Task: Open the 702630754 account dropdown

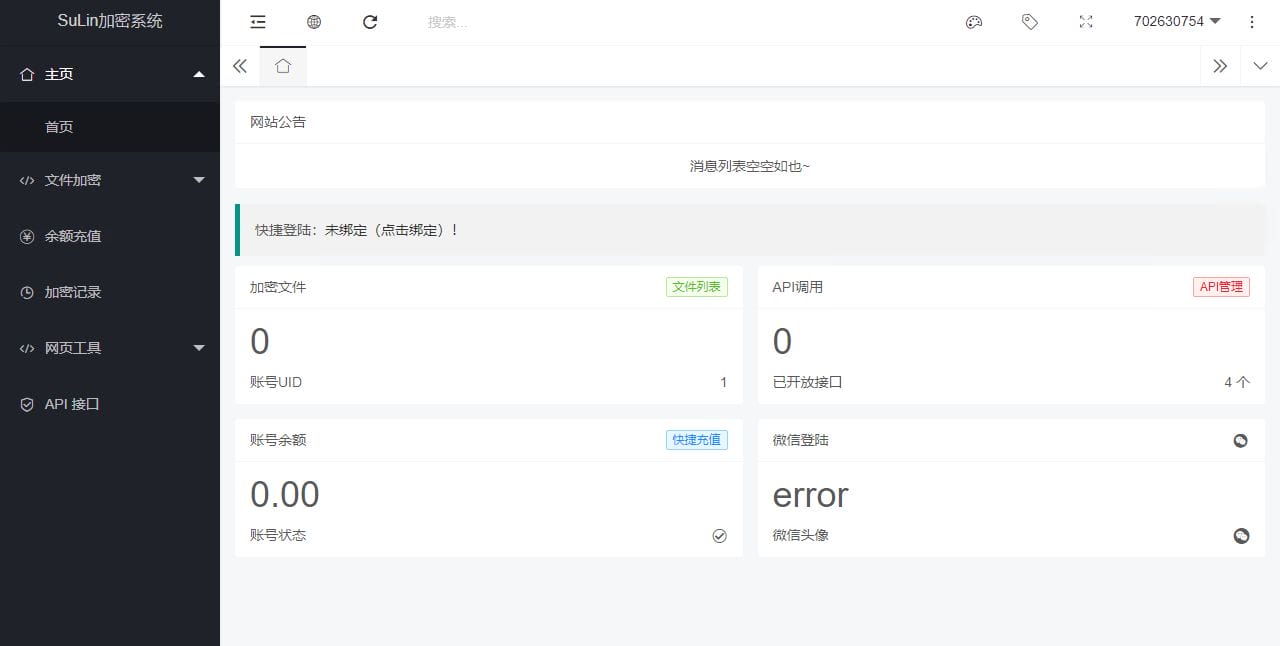Action: (x=1177, y=21)
